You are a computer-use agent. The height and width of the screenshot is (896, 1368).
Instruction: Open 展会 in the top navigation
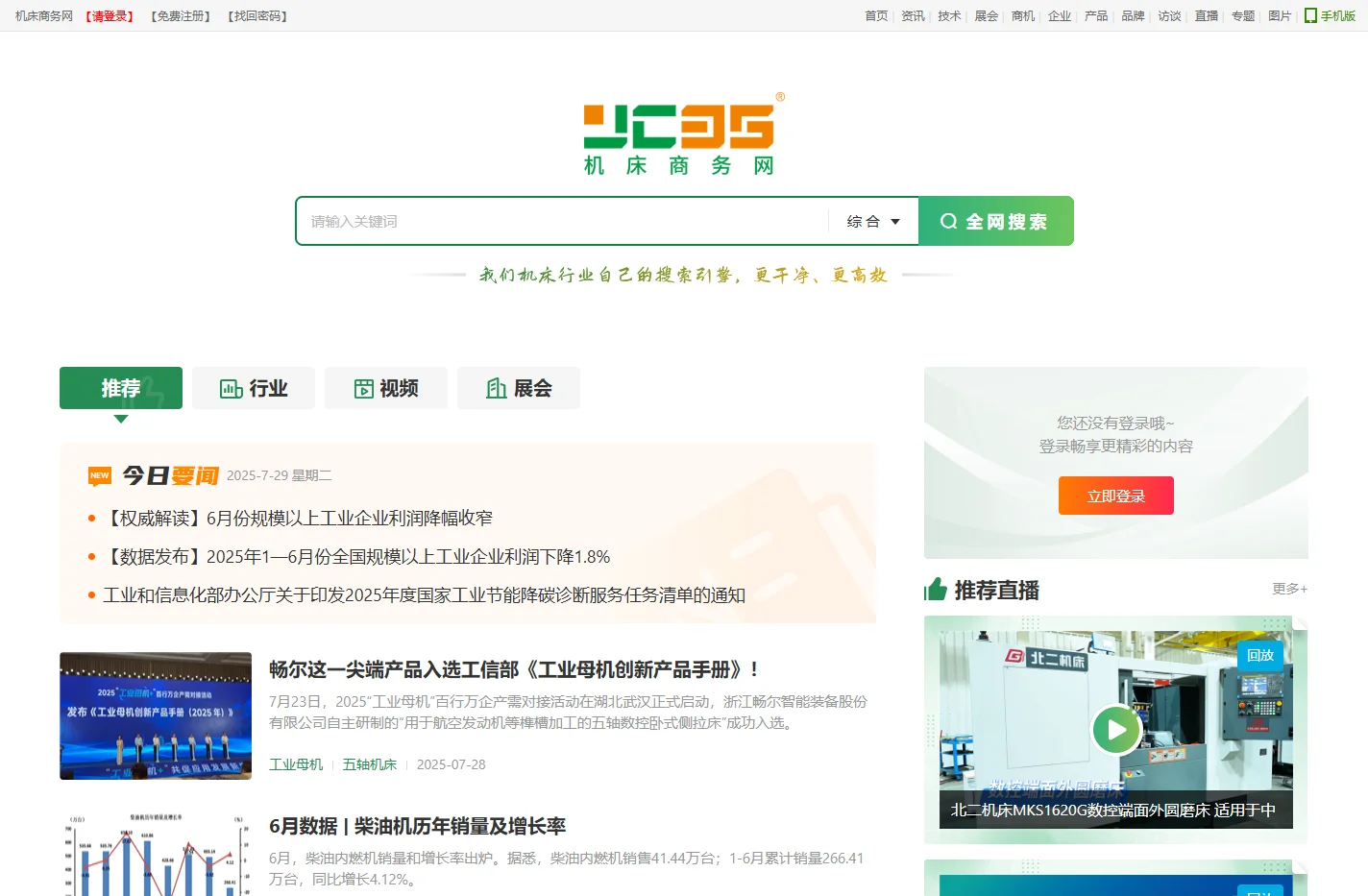(x=987, y=16)
